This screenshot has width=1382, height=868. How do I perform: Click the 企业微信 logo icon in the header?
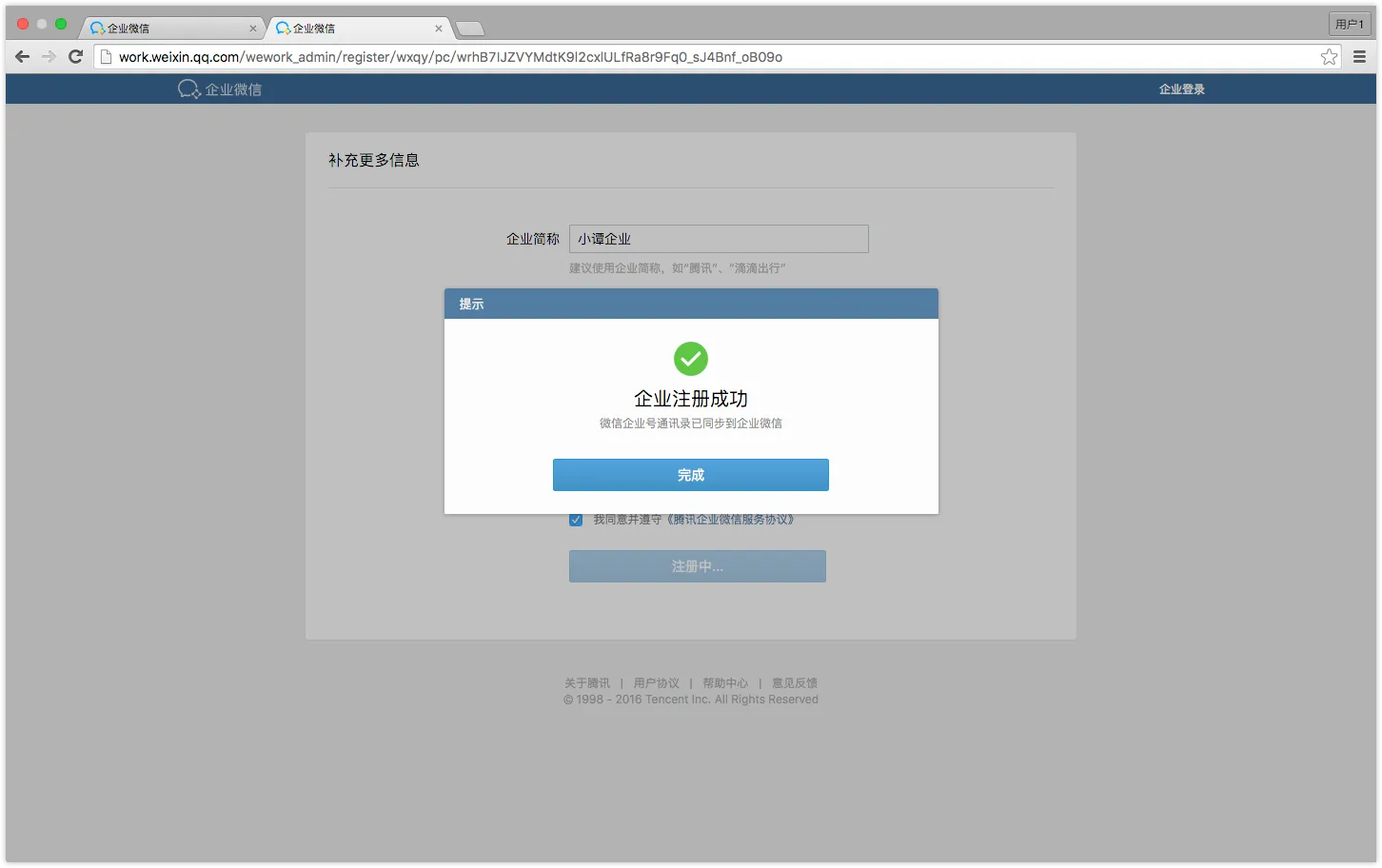tap(189, 89)
